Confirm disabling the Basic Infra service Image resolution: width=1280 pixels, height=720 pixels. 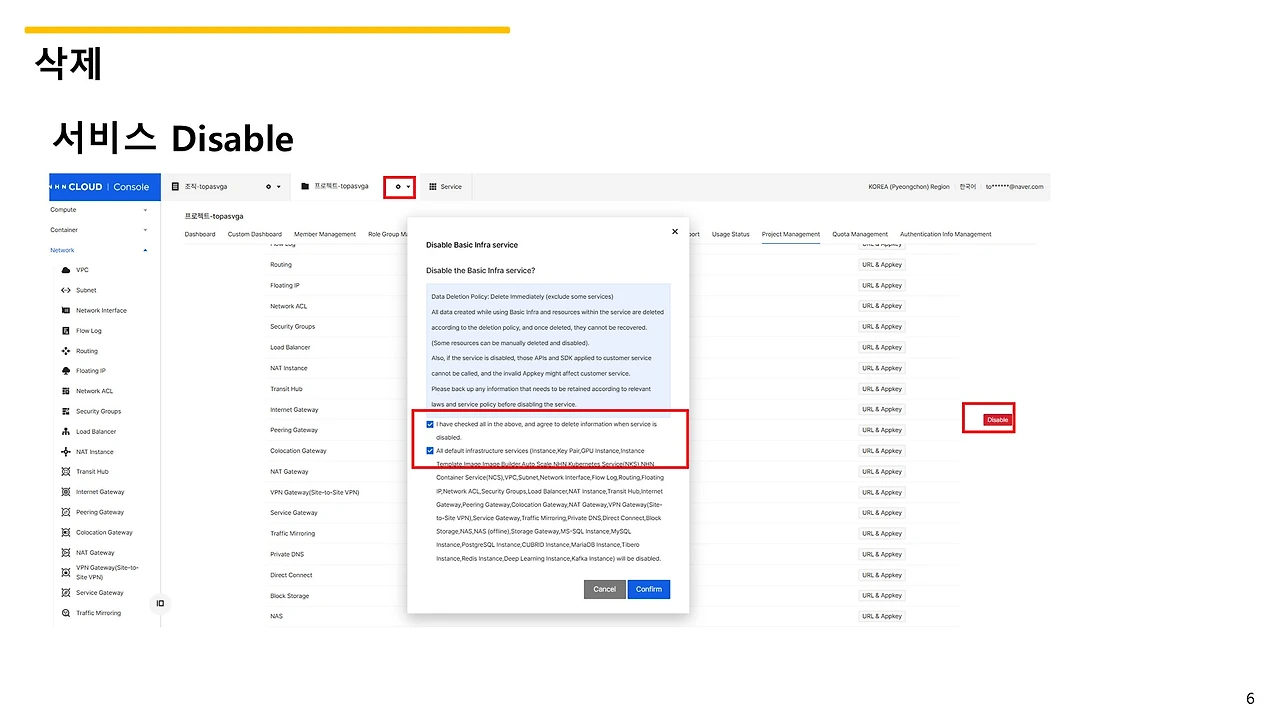point(649,590)
